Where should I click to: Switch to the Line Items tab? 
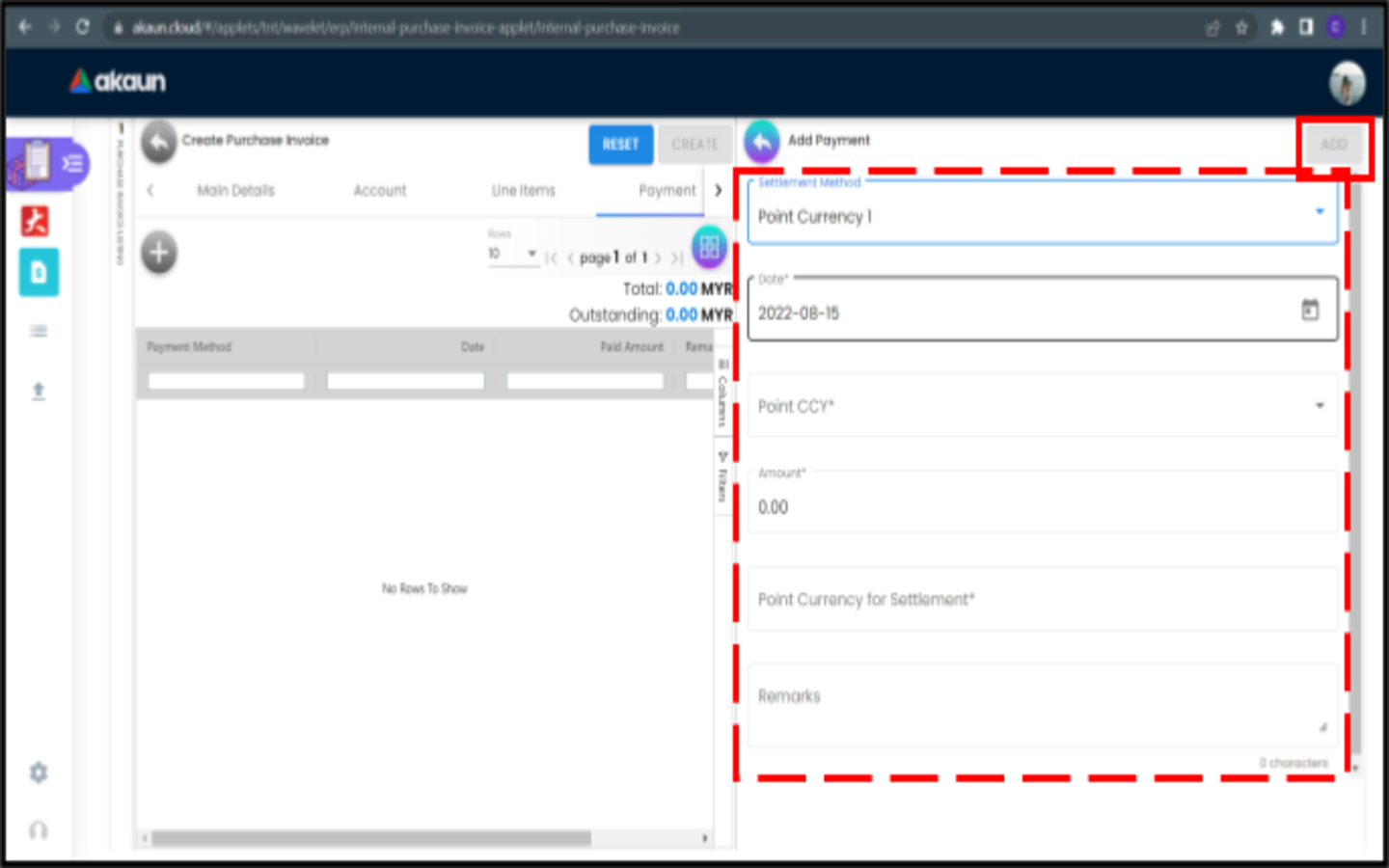click(524, 190)
